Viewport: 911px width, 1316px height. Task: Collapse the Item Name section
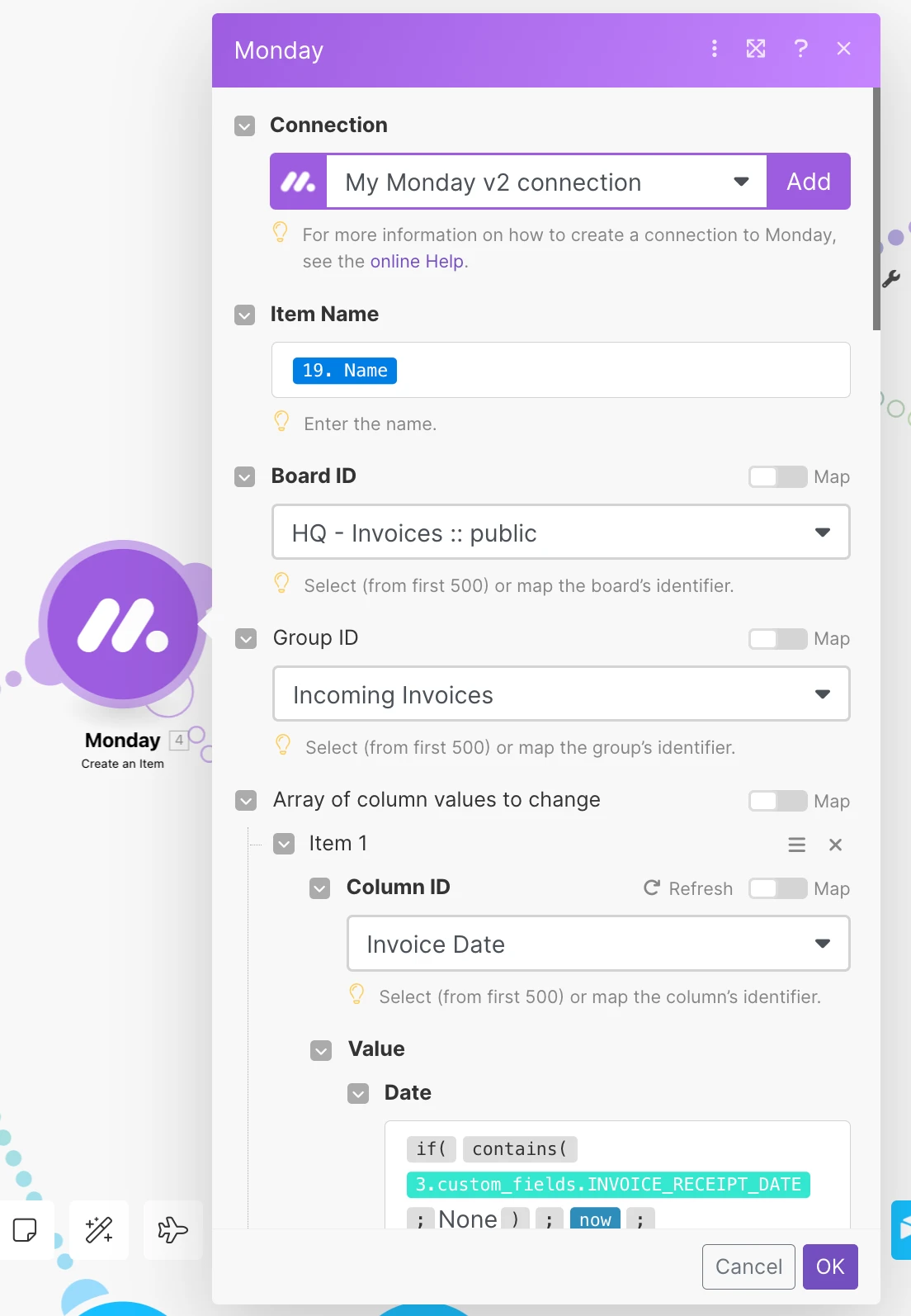244,315
